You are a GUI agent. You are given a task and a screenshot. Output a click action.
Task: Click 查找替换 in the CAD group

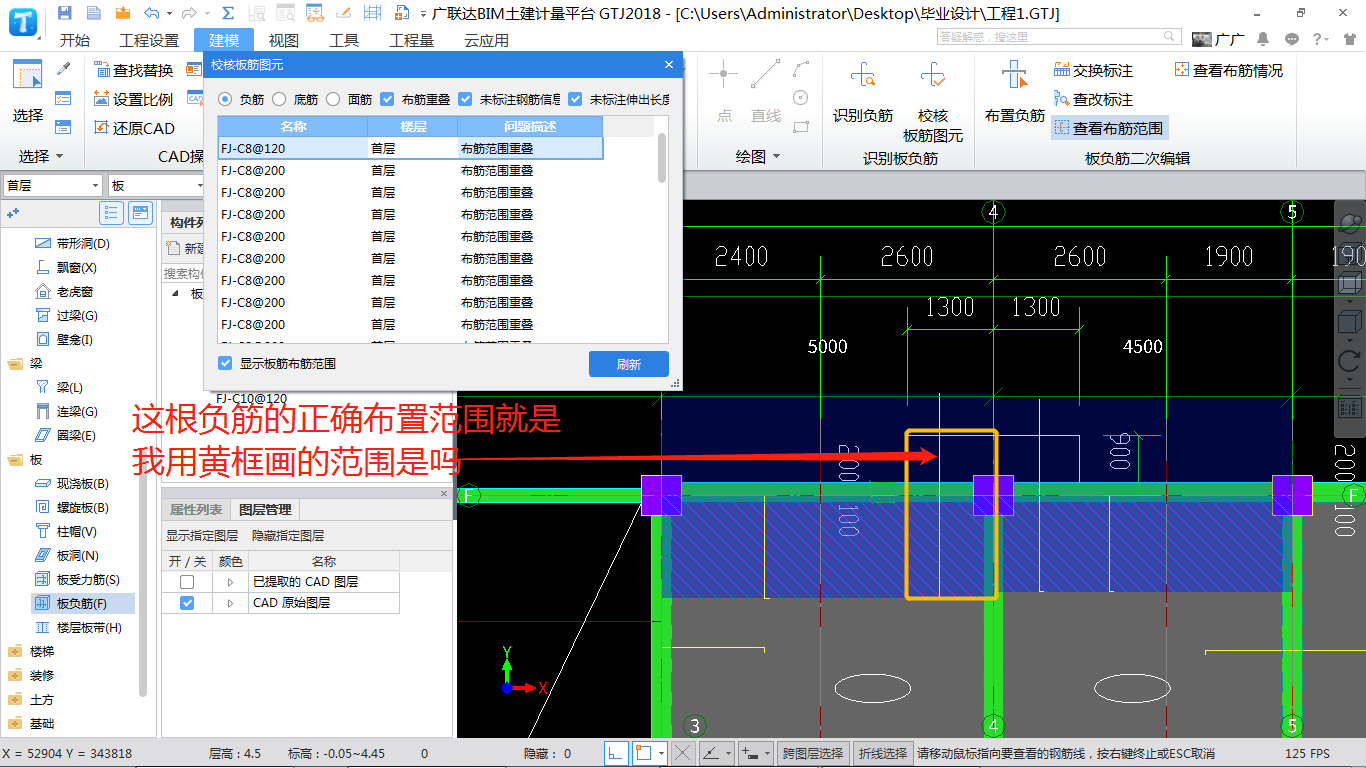134,71
